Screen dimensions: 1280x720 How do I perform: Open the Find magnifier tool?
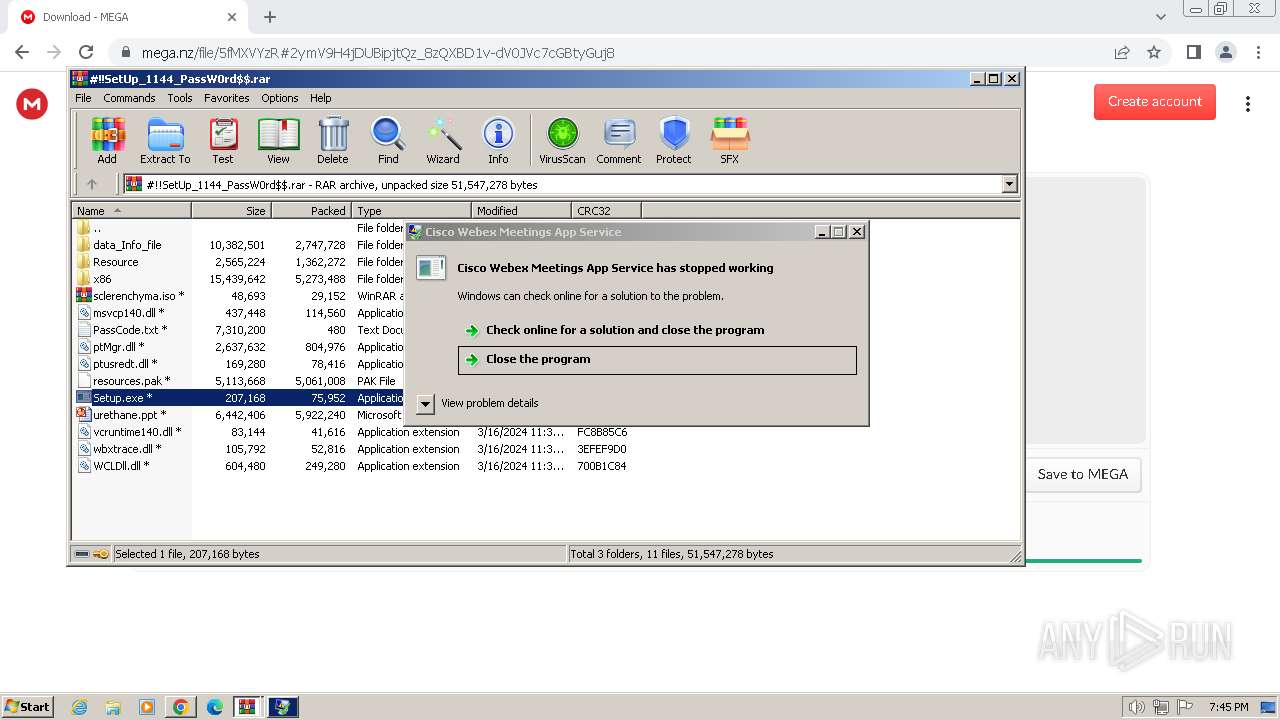coord(388,140)
